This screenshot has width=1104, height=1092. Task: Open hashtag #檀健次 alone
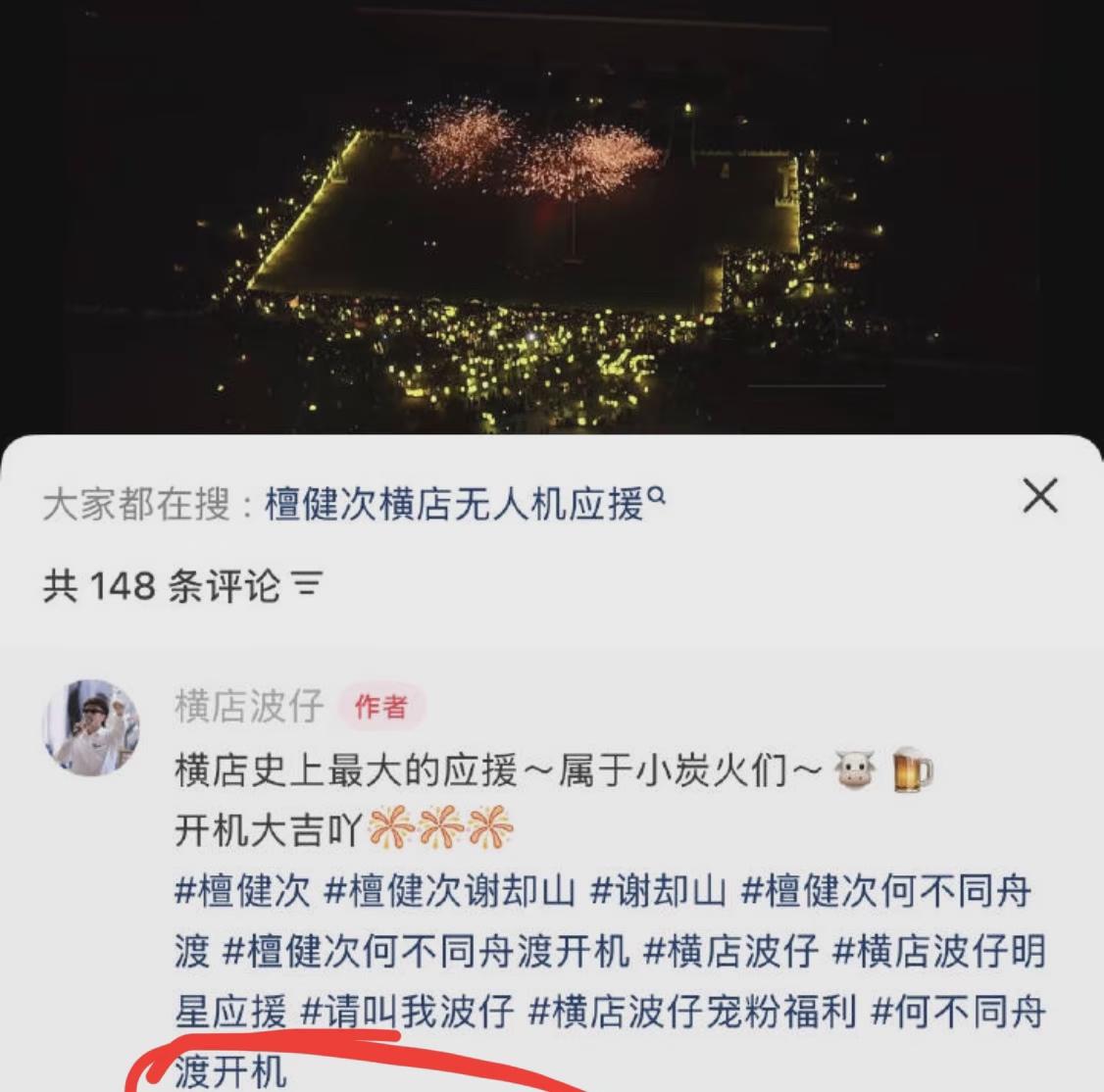[242, 891]
